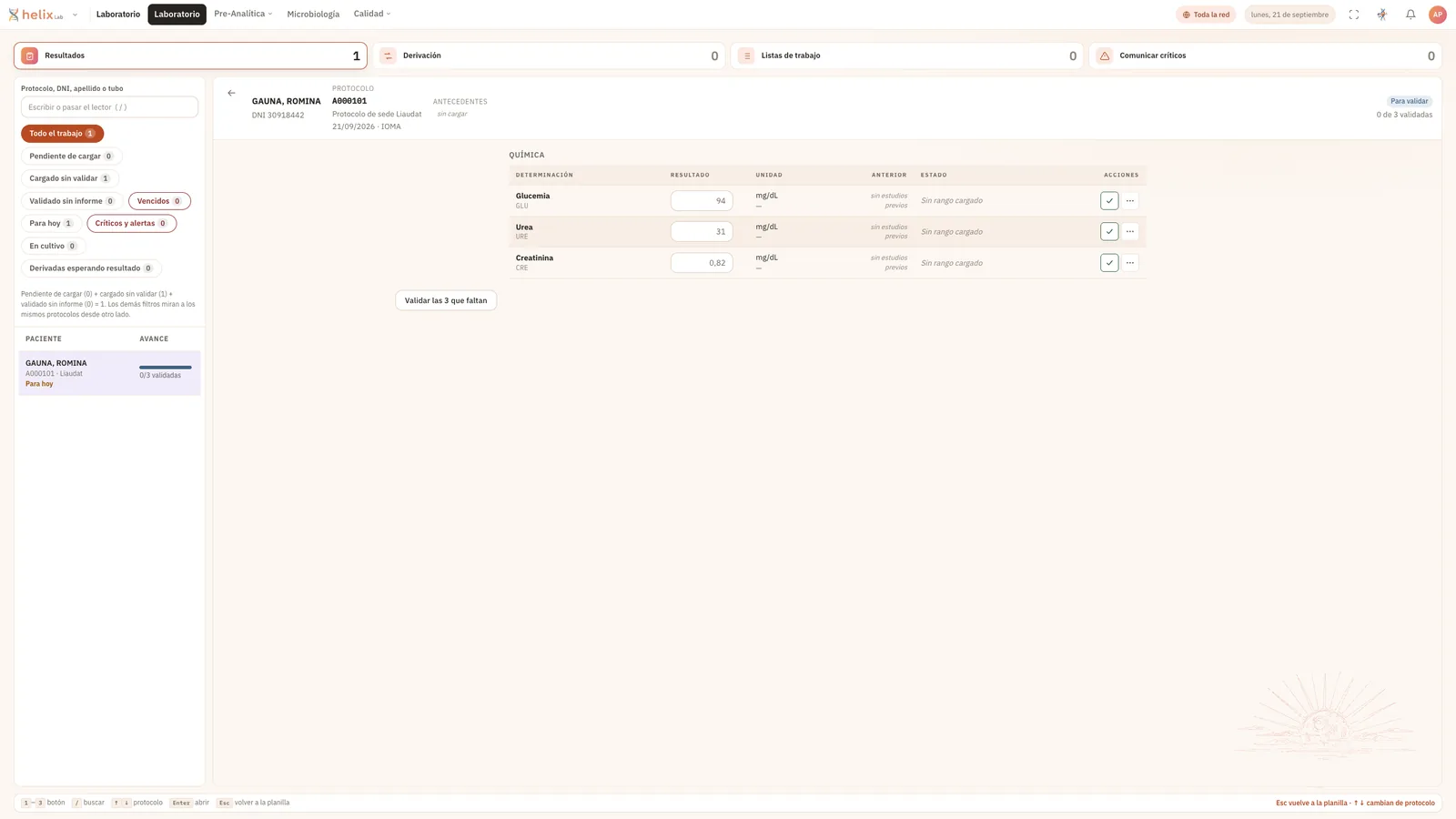Open the notifications bell
Viewport: 1456px width, 819px height.
[x=1410, y=15]
